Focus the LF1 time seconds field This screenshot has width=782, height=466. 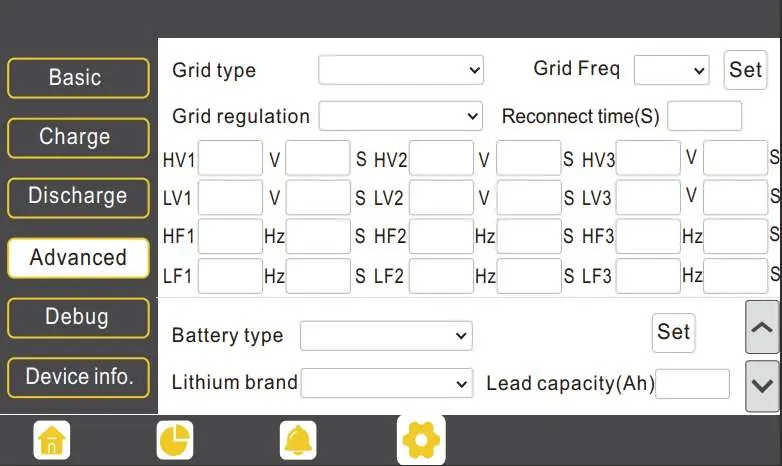pos(318,276)
